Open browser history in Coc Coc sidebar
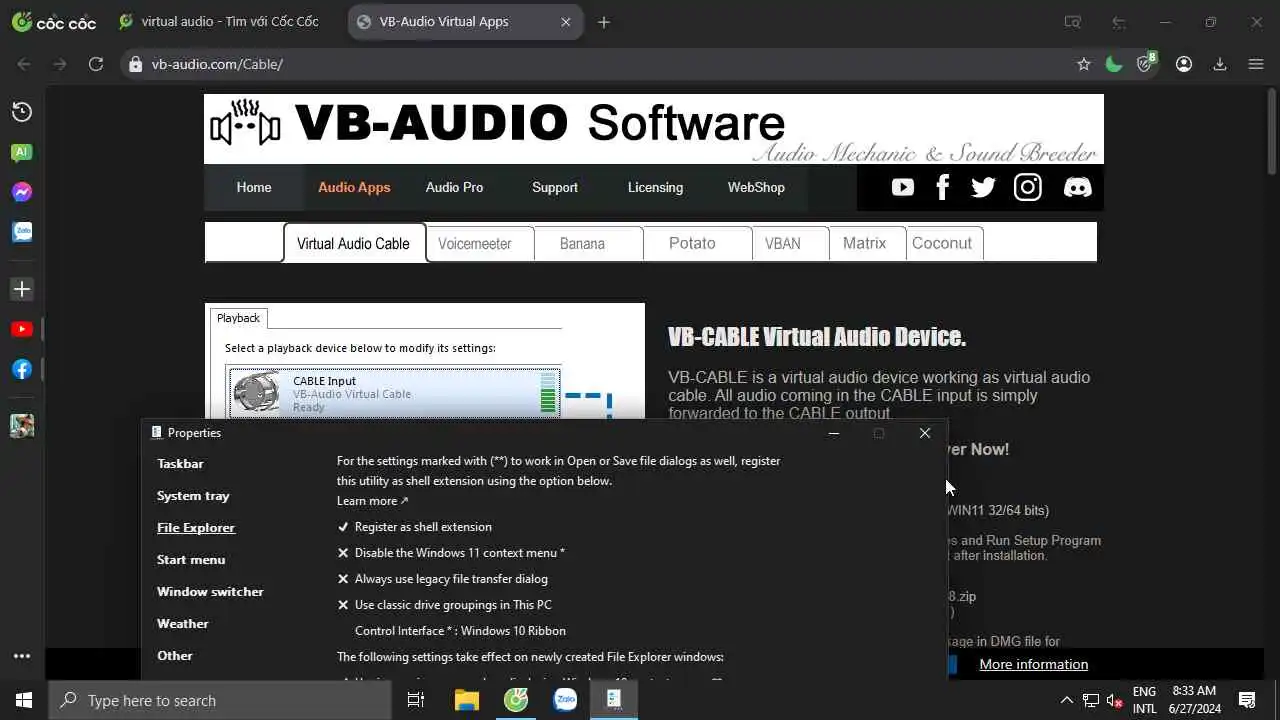The image size is (1280, 720). coord(22,112)
